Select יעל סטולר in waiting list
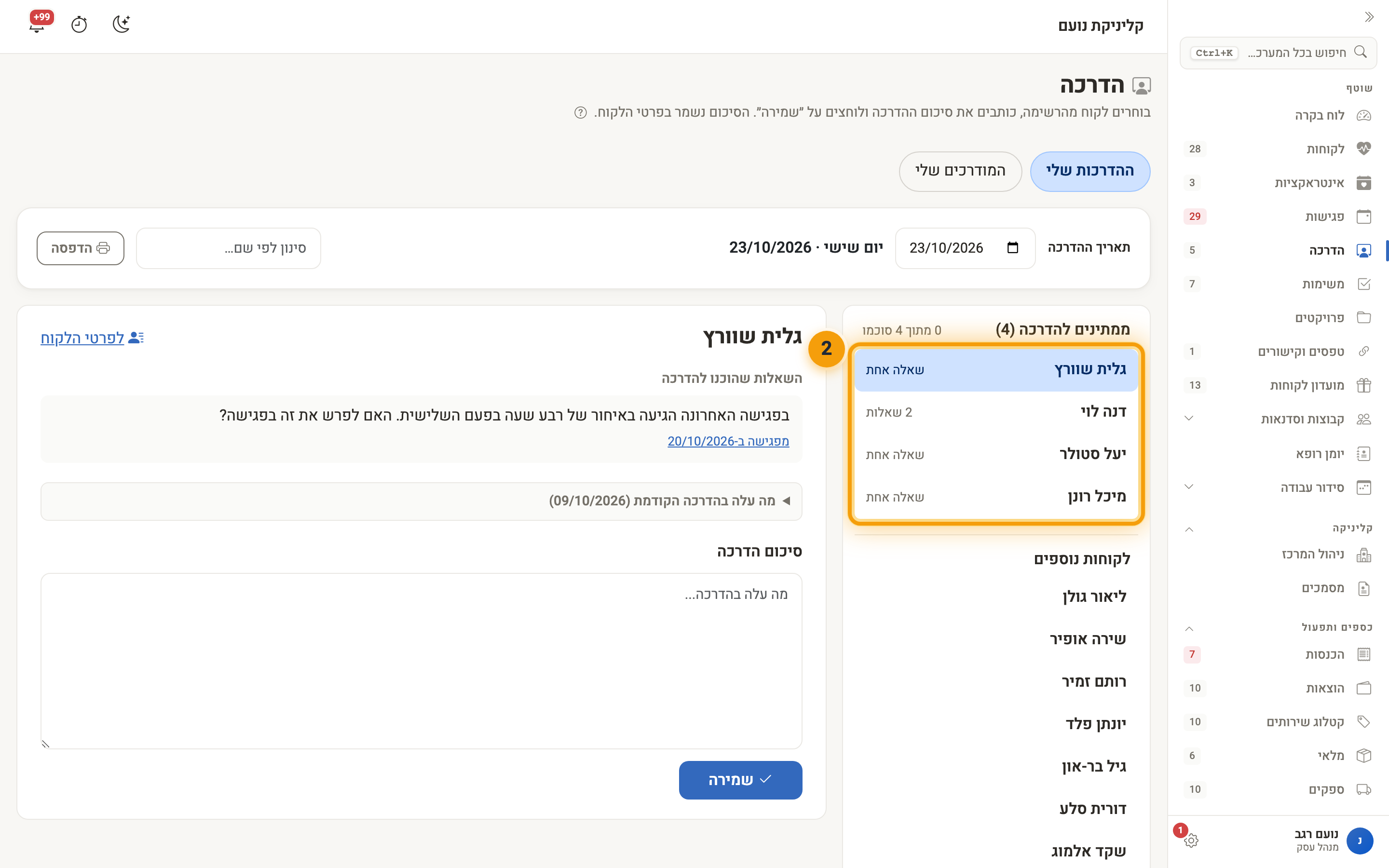 click(996, 454)
